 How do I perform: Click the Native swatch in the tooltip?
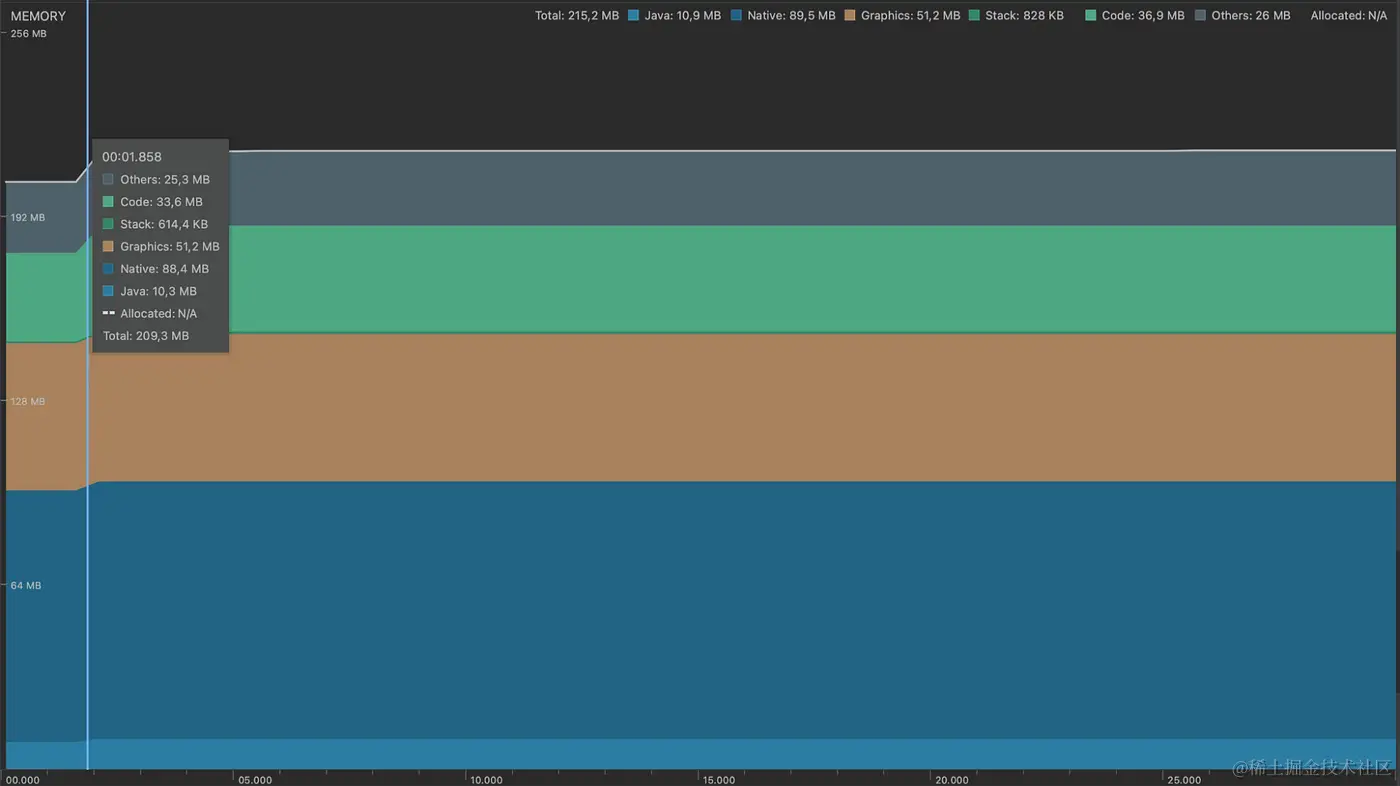pos(108,269)
